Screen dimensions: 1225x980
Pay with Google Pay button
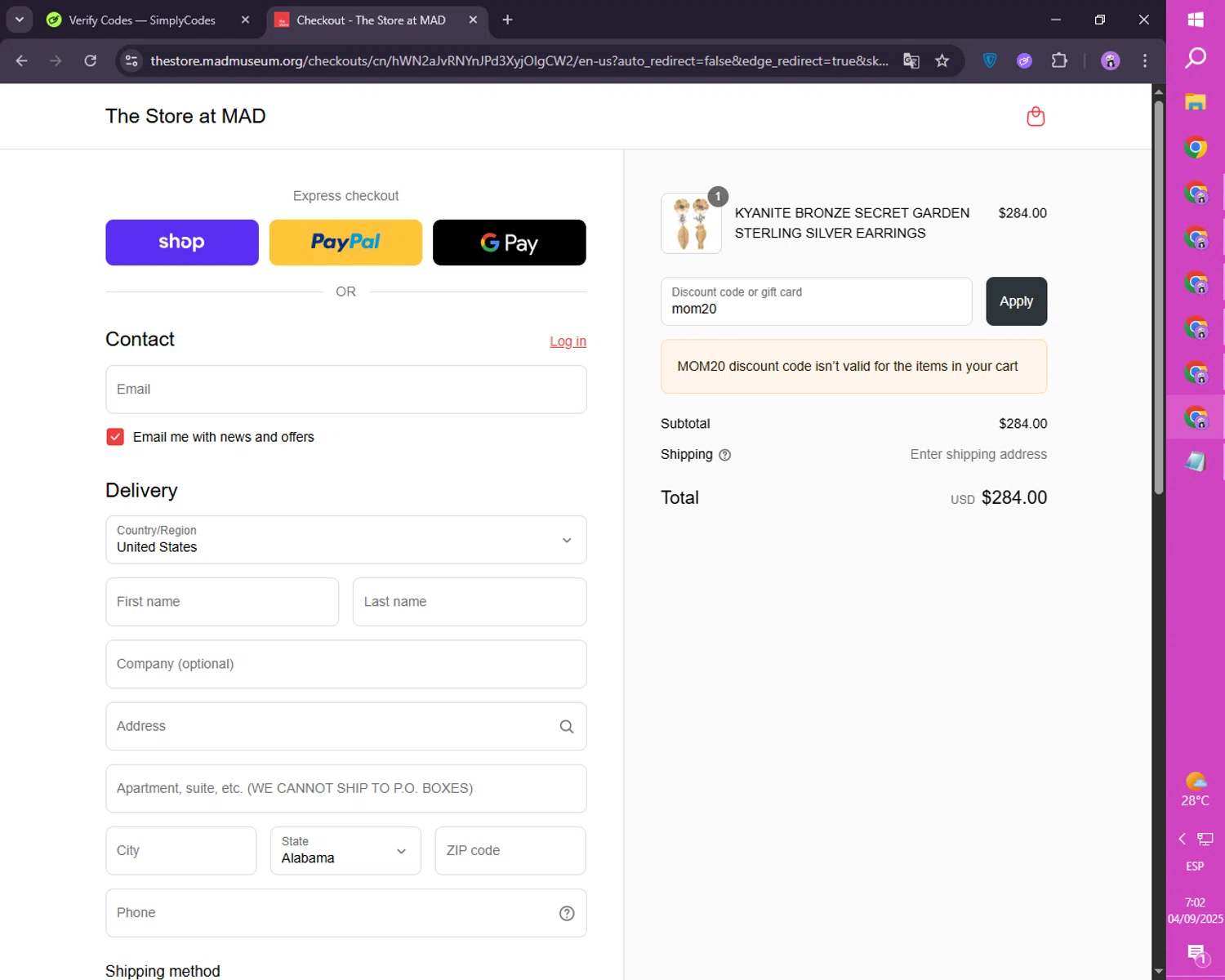[x=510, y=243]
